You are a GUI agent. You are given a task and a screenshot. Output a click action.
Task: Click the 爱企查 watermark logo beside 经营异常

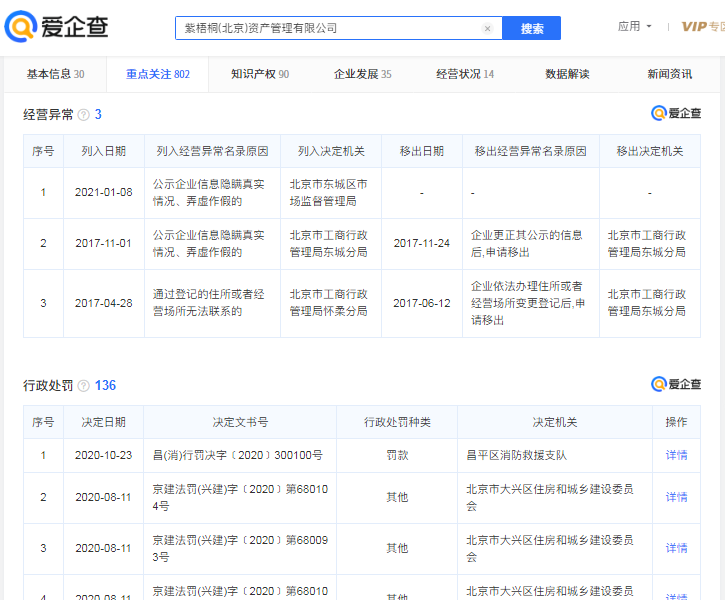click(x=676, y=113)
